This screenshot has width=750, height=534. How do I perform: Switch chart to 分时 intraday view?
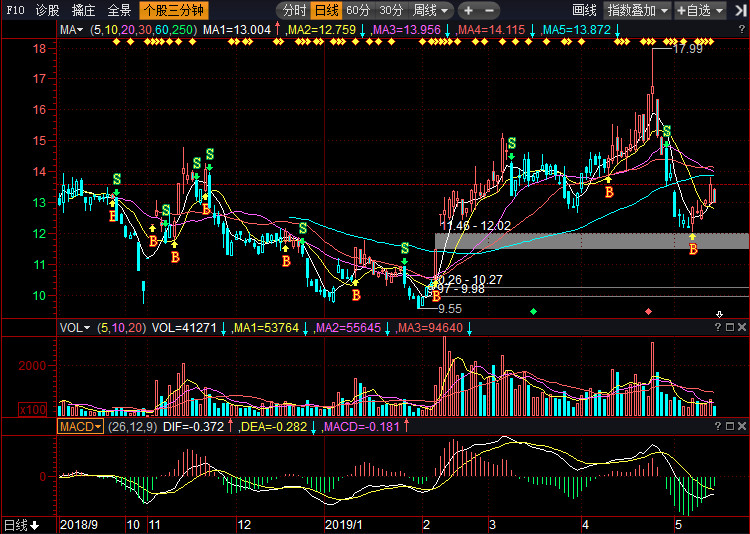[294, 11]
